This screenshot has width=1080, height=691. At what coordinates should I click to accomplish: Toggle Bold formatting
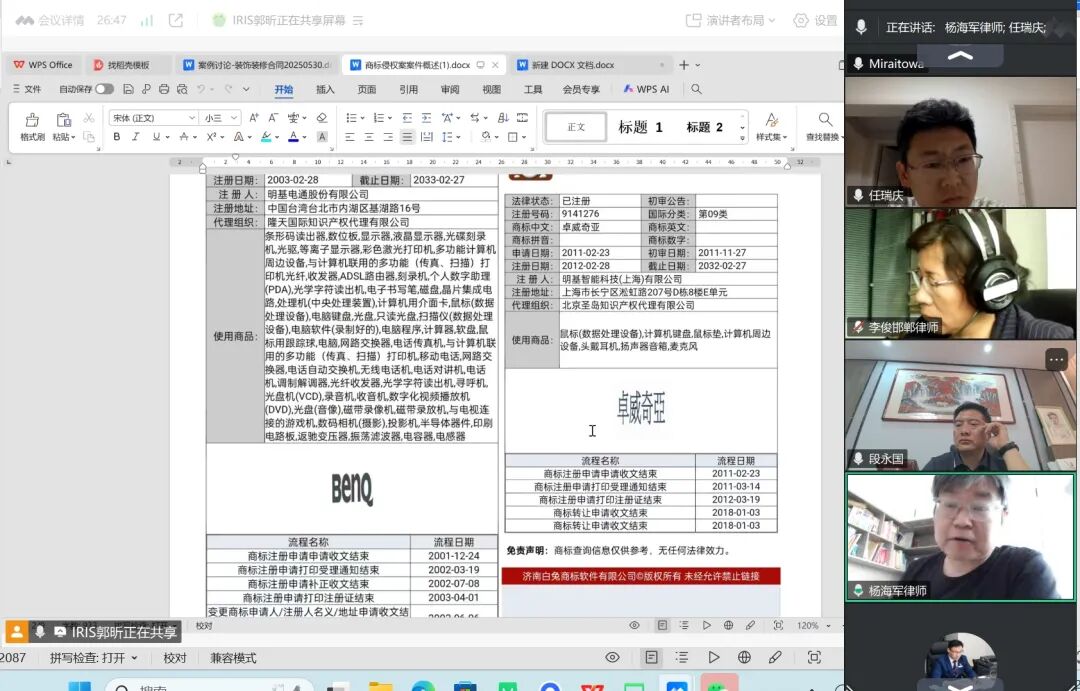(117, 137)
